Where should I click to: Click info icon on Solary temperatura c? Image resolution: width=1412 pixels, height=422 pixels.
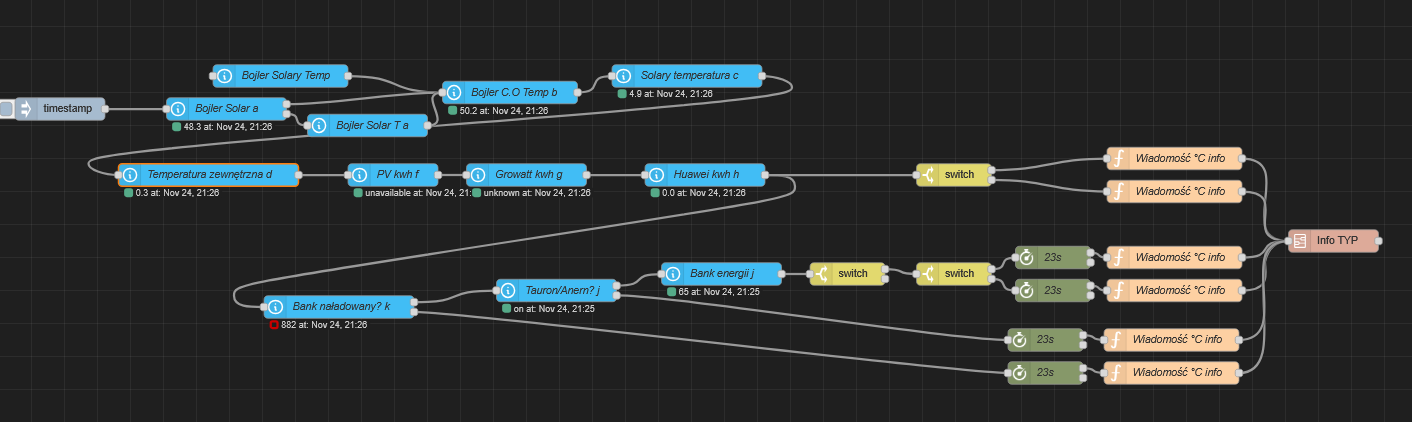(623, 76)
